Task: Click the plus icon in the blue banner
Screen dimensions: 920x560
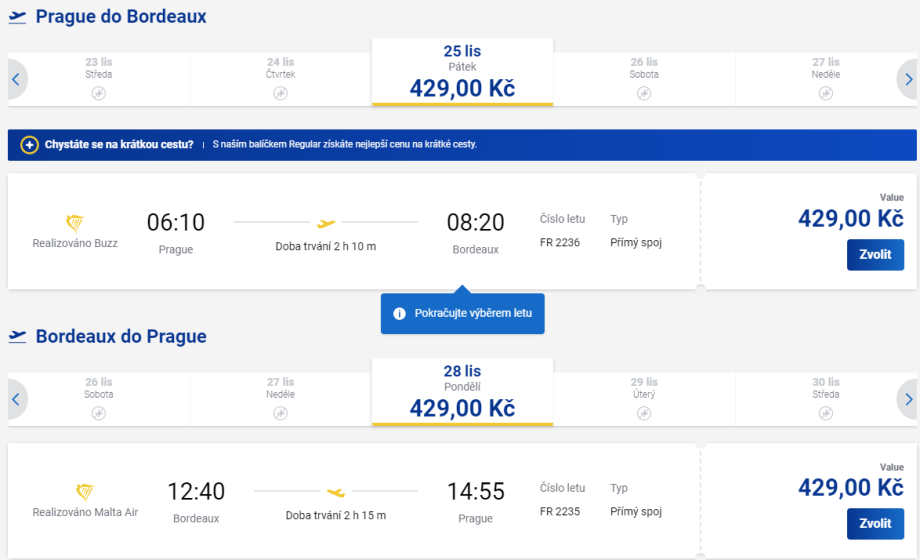Action: (x=29, y=145)
